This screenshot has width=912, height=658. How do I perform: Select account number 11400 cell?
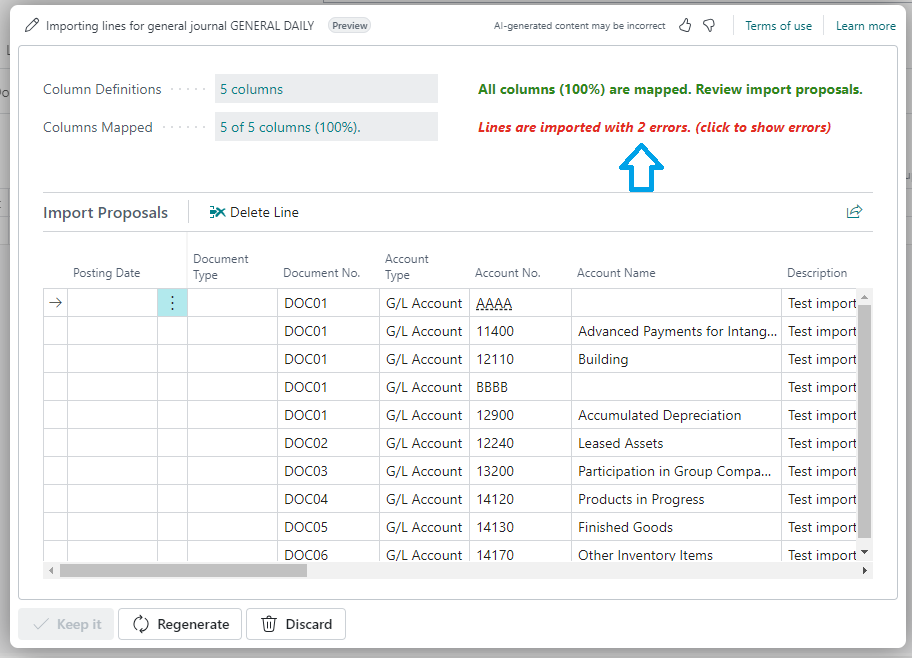[x=520, y=331]
